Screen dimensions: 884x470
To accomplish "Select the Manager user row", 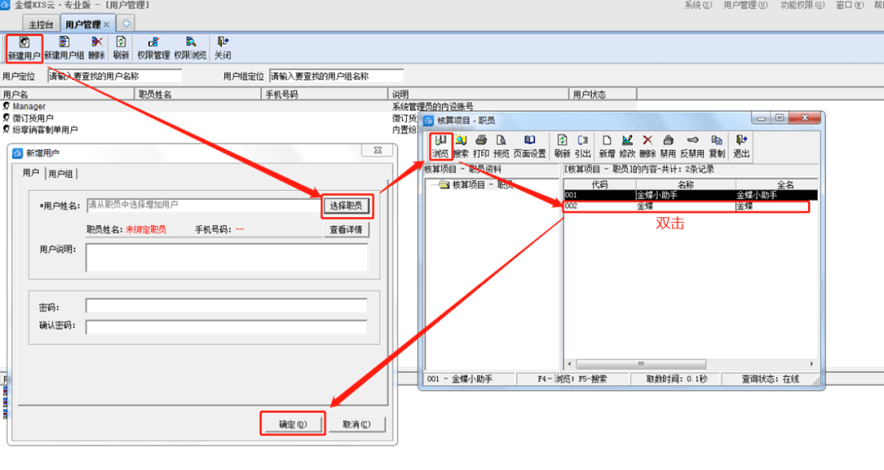I will (319, 106).
